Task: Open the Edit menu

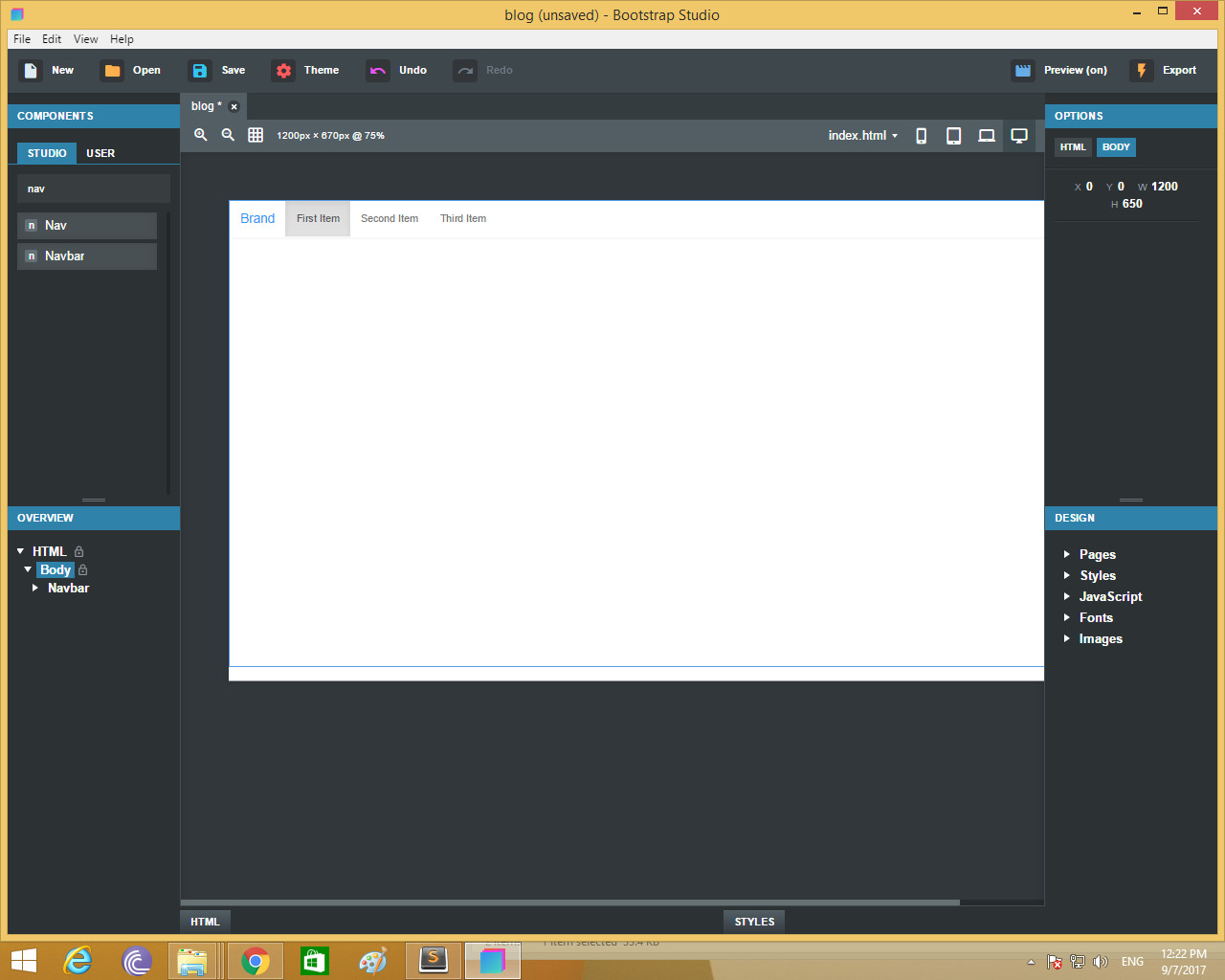Action: (x=52, y=39)
